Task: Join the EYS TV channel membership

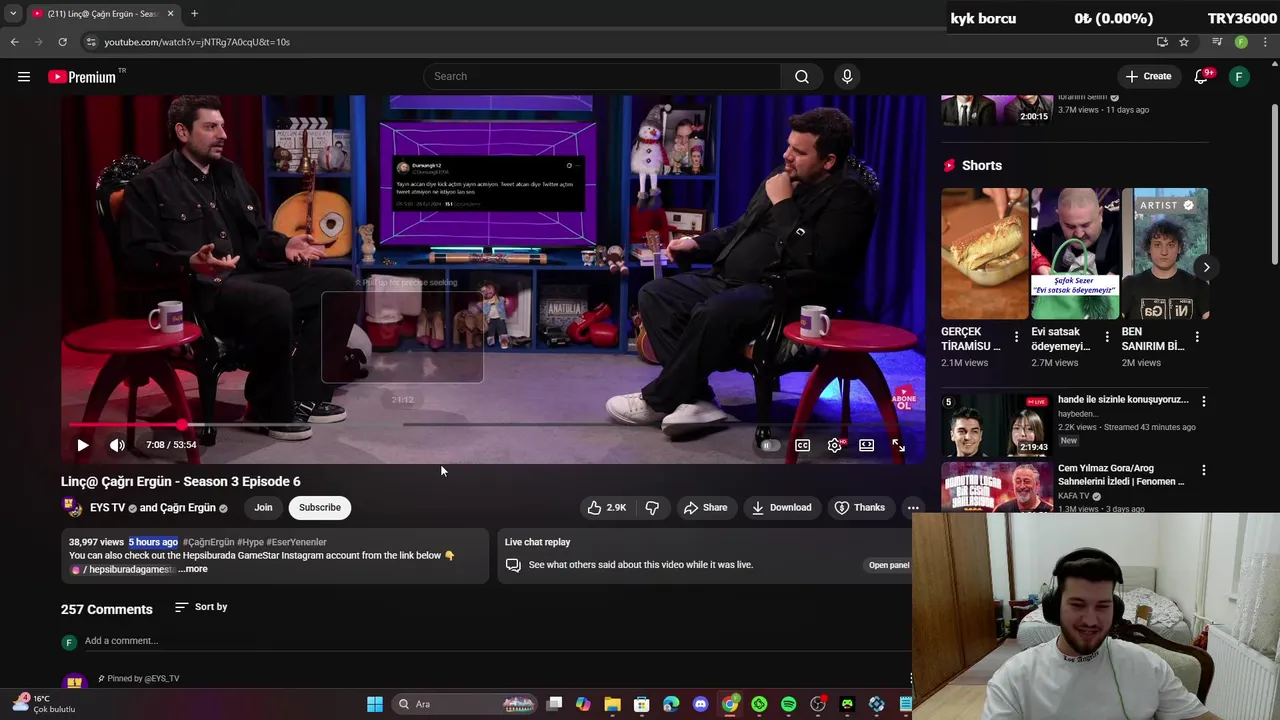Action: (x=263, y=507)
